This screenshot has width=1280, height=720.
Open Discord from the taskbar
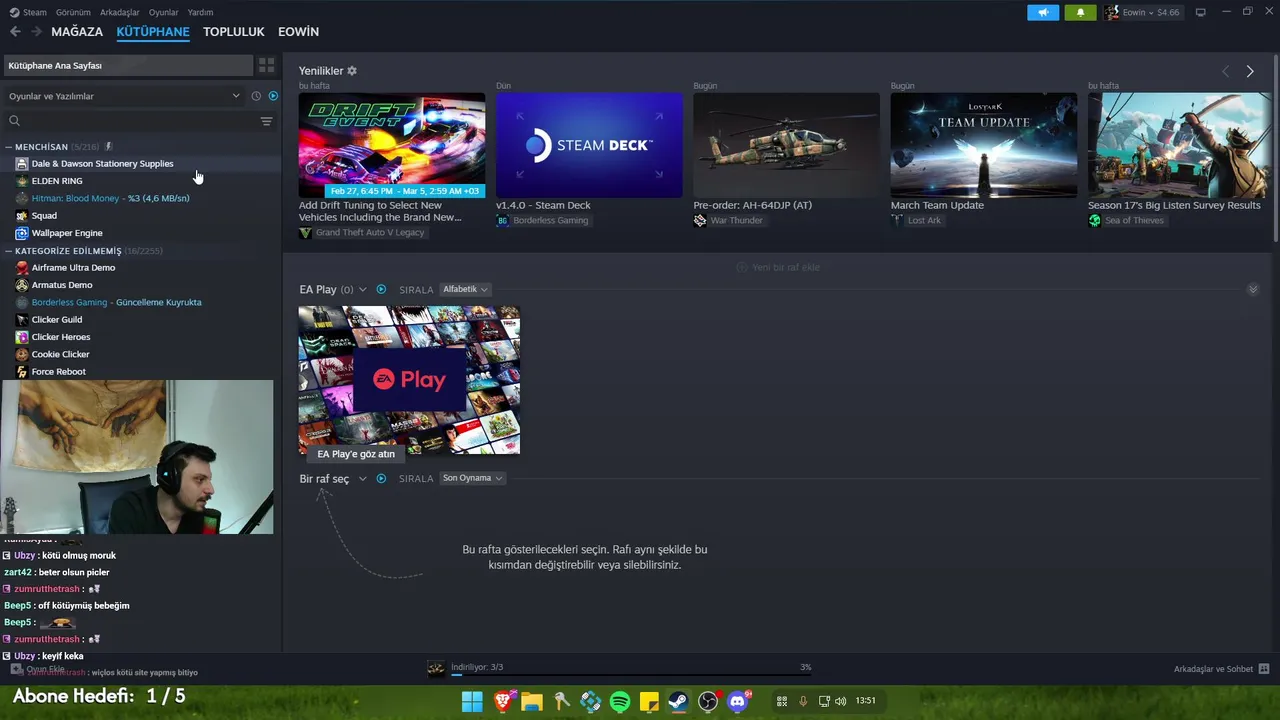click(x=738, y=701)
